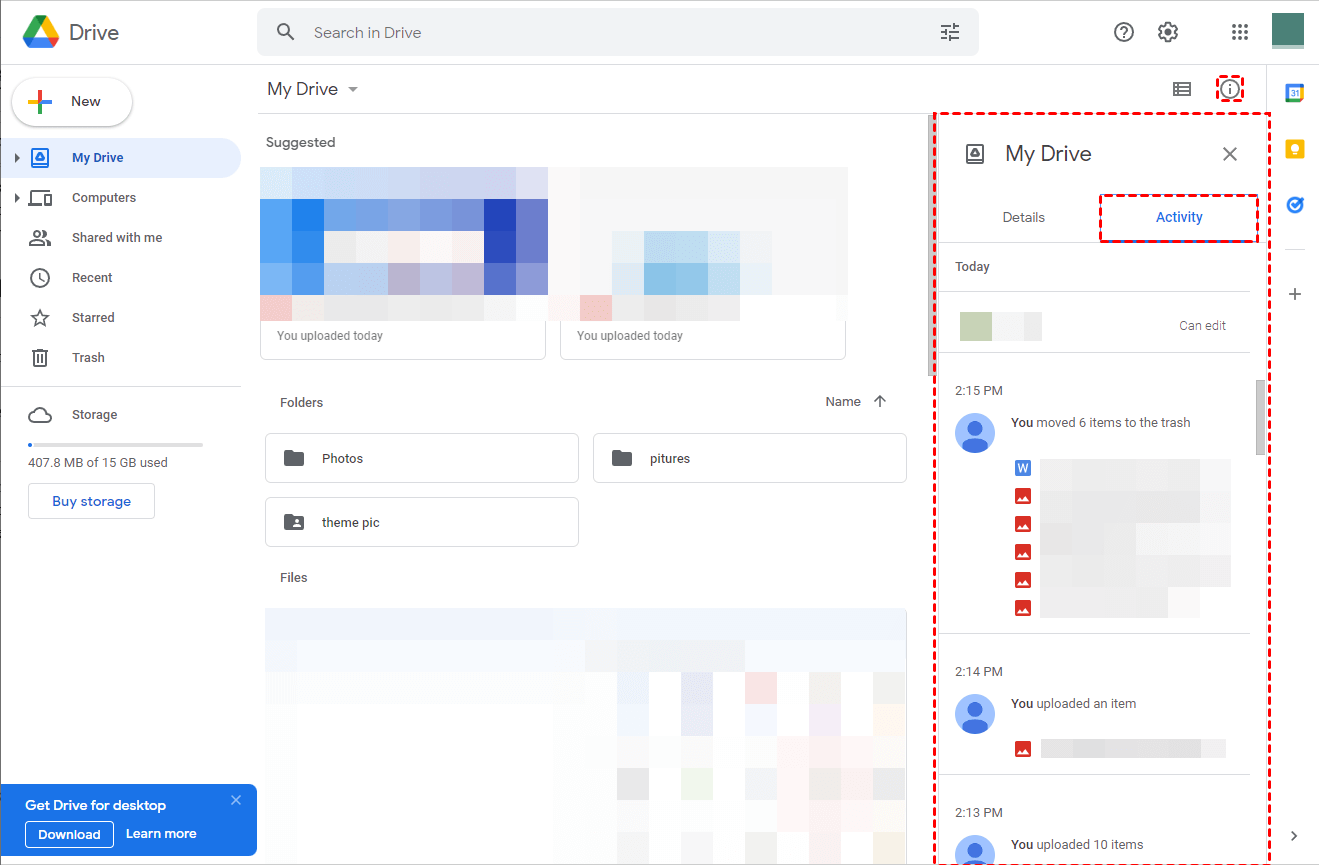Open Google Calendar side panel
Viewport: 1319px width, 865px height.
coord(1294,93)
